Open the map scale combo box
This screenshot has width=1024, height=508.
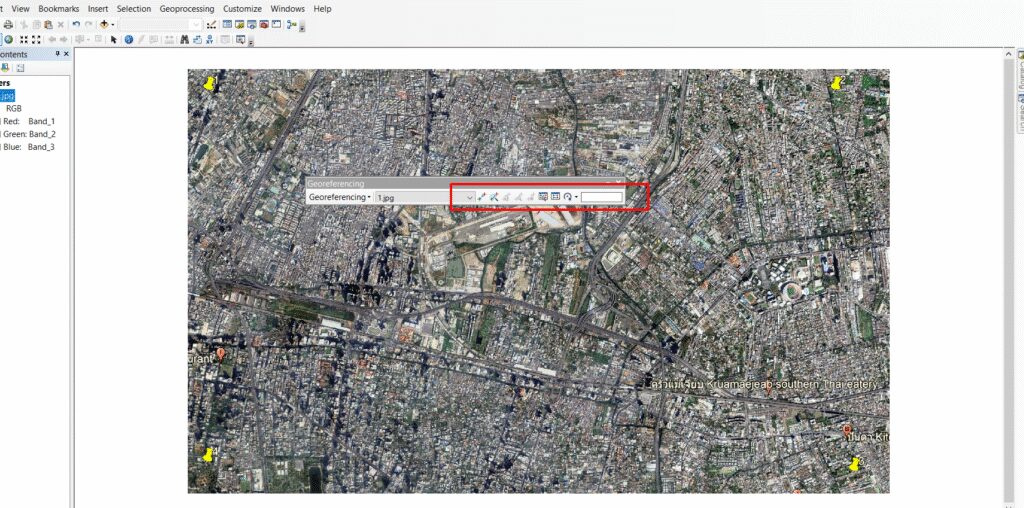(x=160, y=24)
